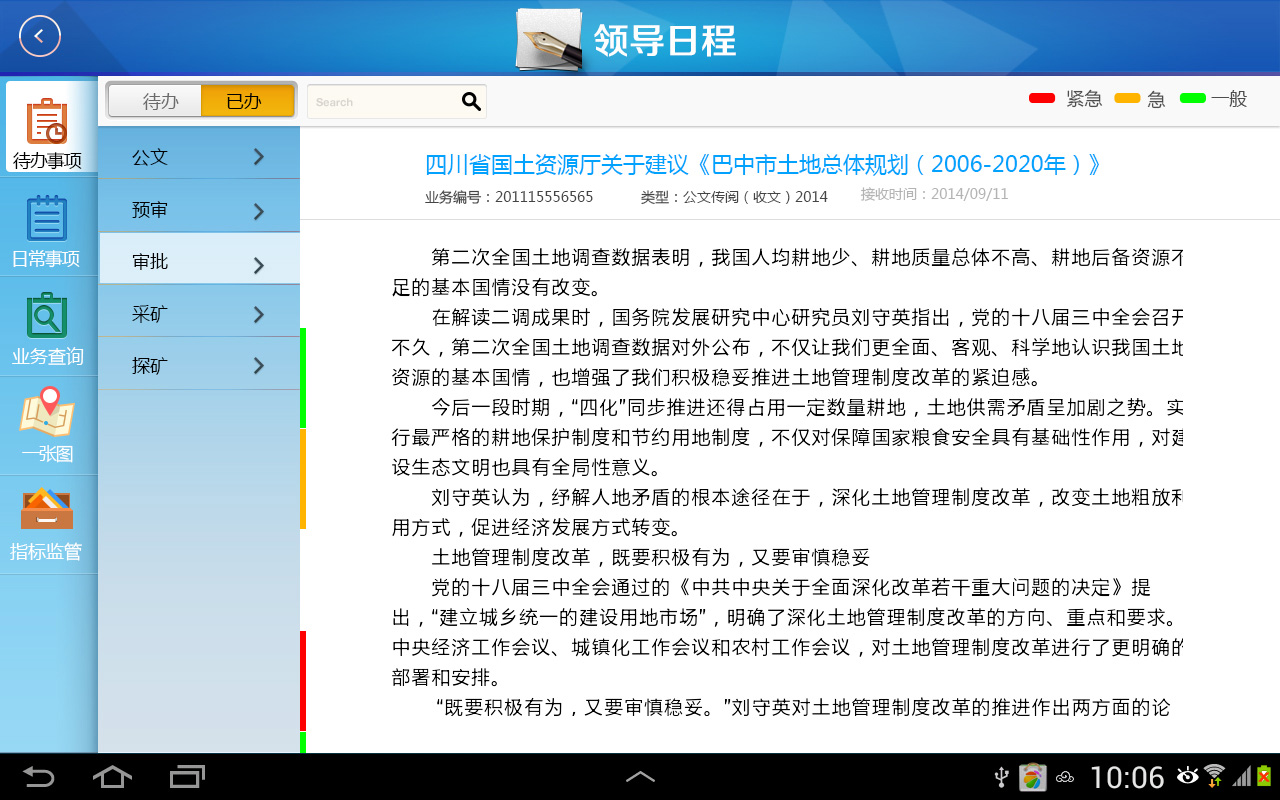Tap 领导日程 header title
The image size is (1280, 800).
pos(665,40)
